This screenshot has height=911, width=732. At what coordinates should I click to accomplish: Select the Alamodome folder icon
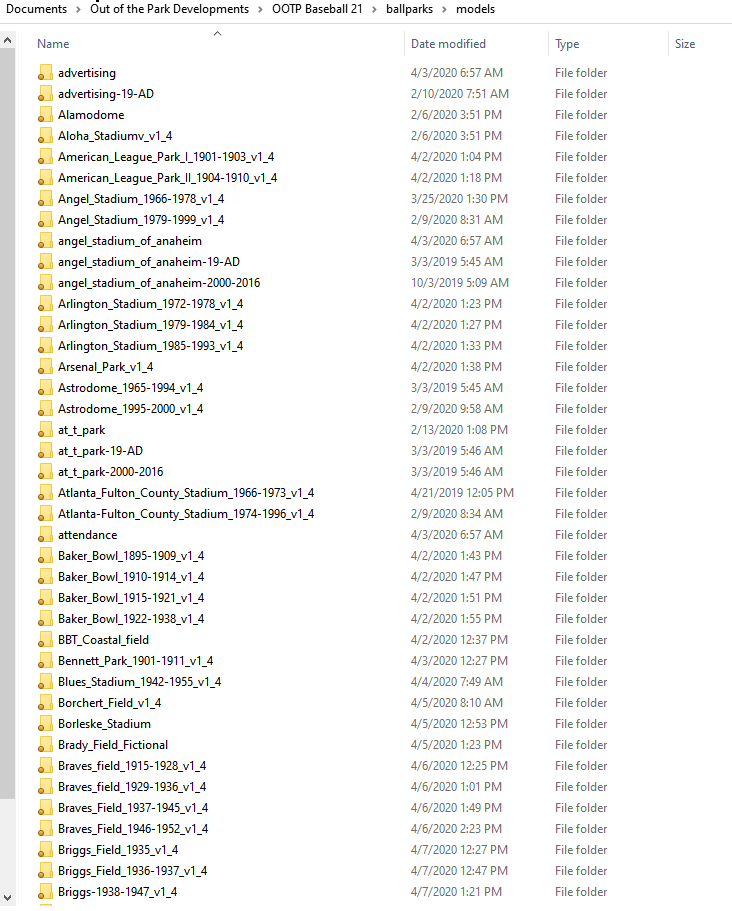pos(45,115)
